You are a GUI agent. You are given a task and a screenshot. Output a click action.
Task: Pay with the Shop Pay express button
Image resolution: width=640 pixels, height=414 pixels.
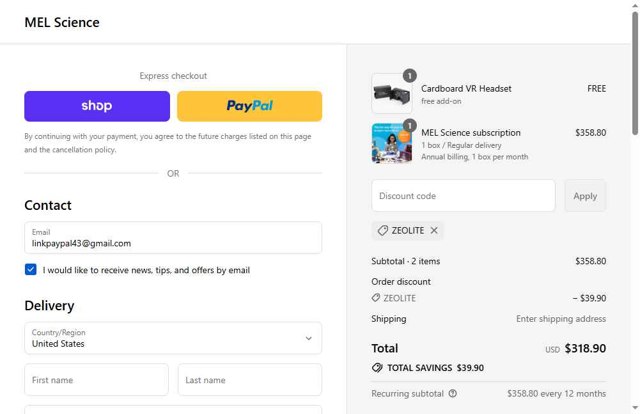(x=97, y=106)
